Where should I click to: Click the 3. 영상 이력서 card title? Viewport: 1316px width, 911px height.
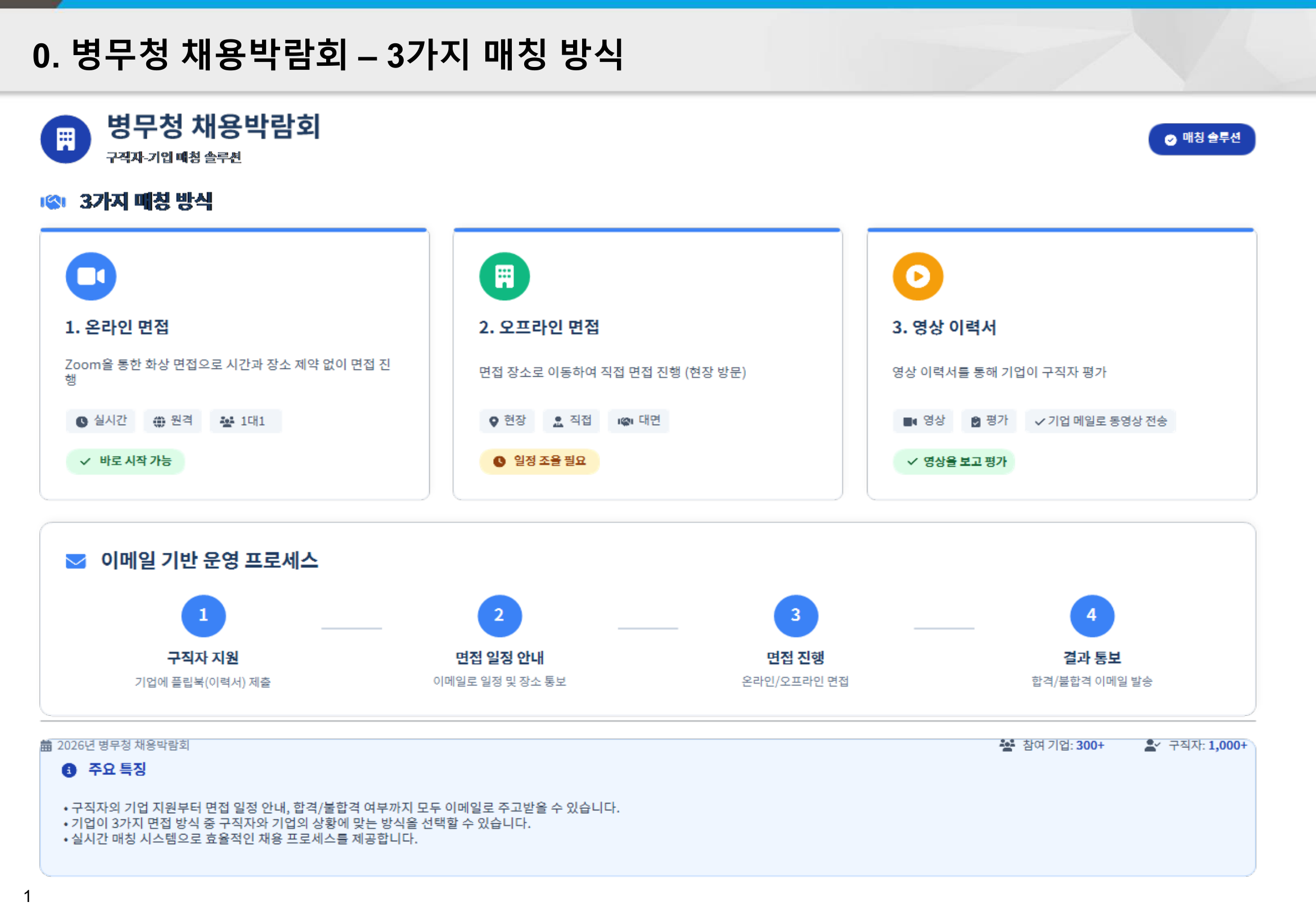coord(944,327)
